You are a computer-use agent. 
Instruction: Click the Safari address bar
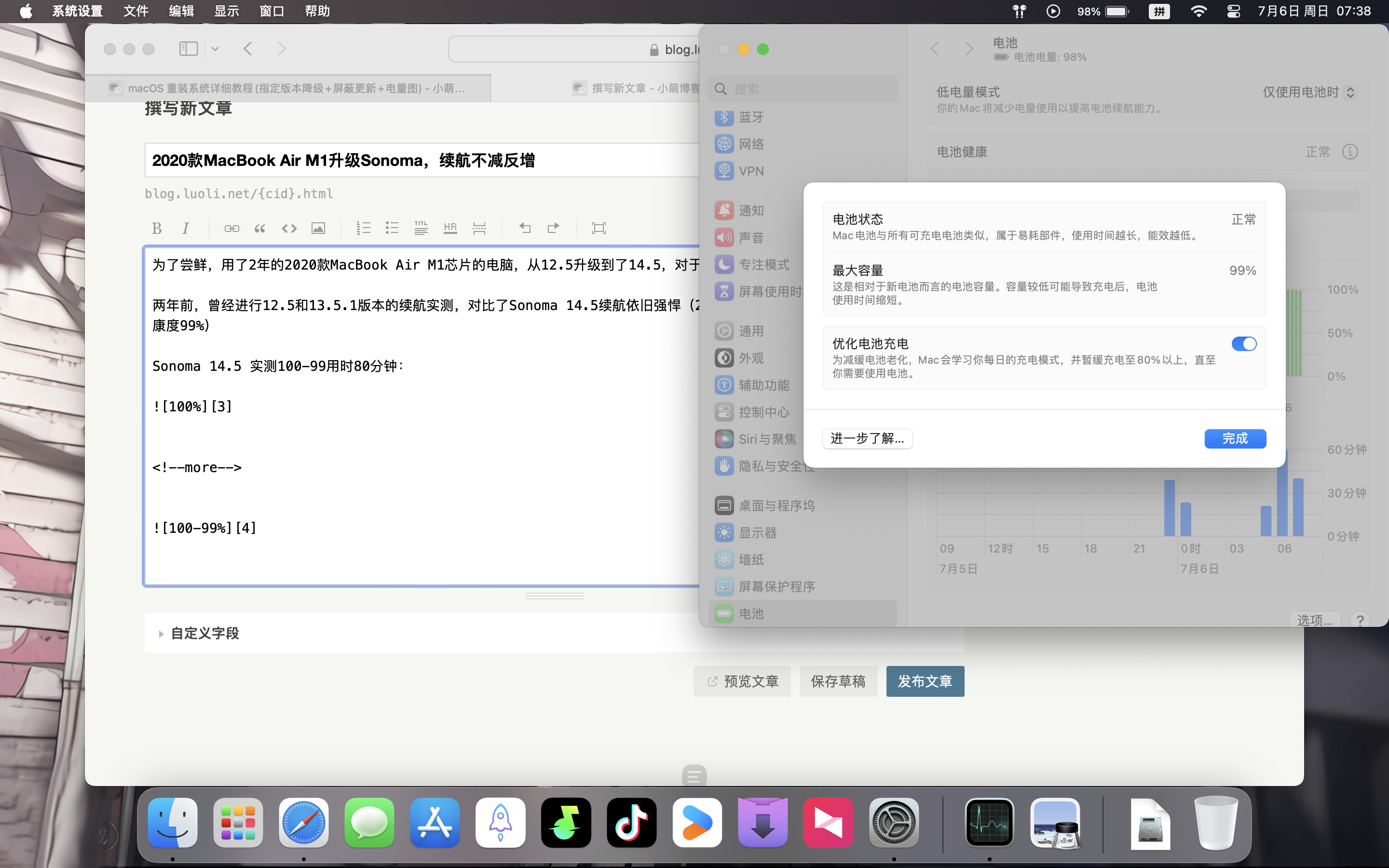[574, 49]
